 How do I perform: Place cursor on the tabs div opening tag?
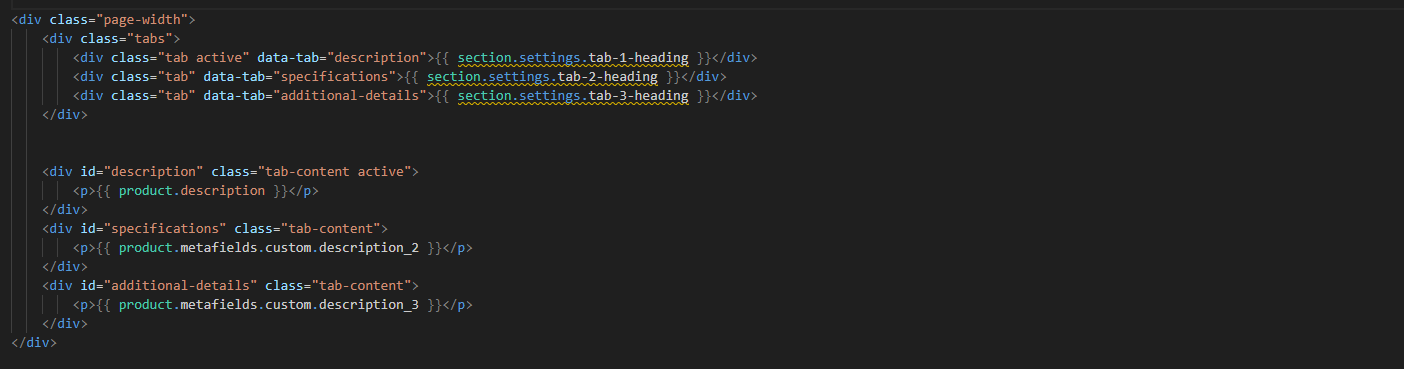tap(111, 38)
